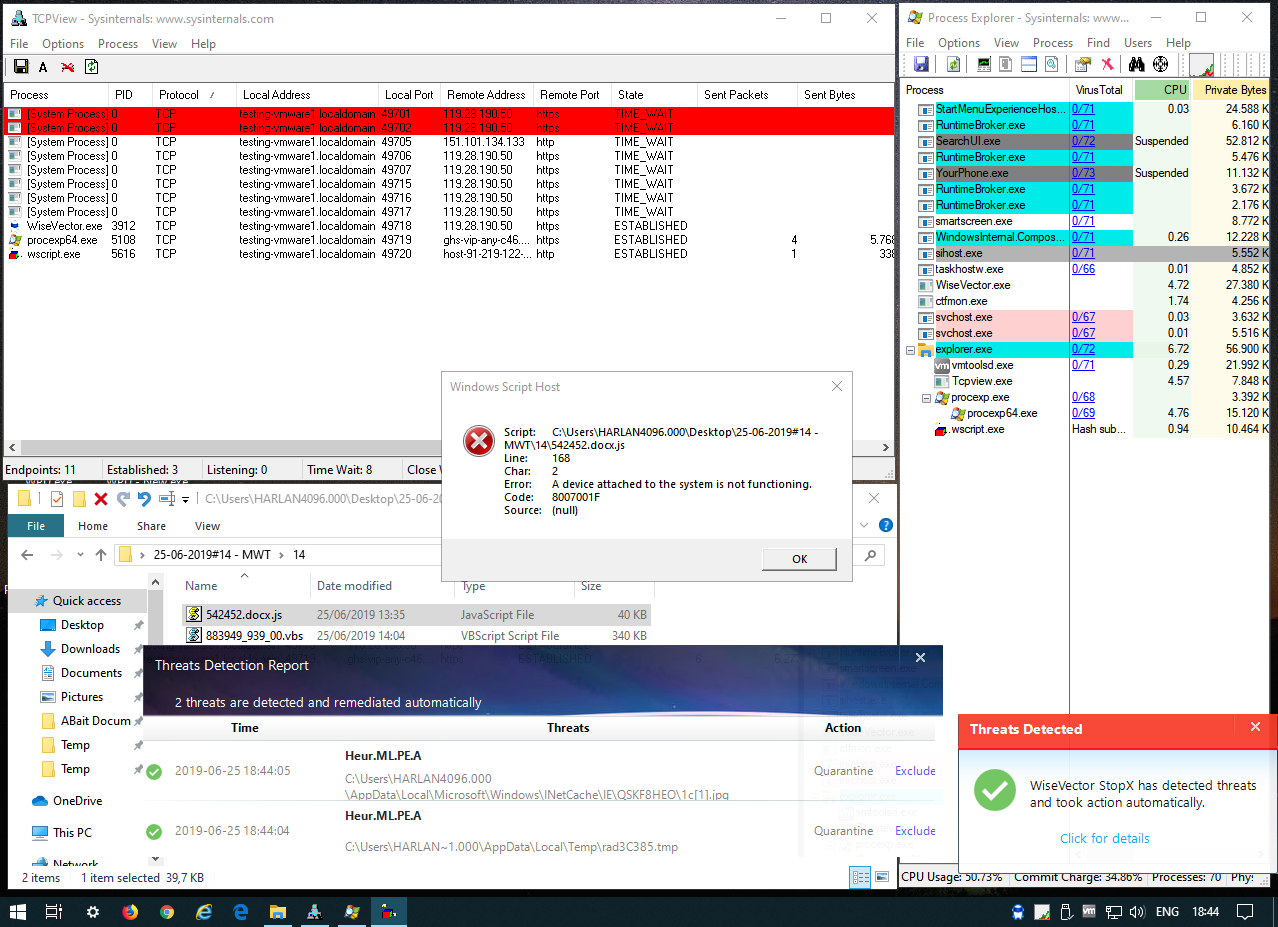The image size is (1278, 927).
Task: Open View menu in Process Explorer
Action: click(1006, 43)
